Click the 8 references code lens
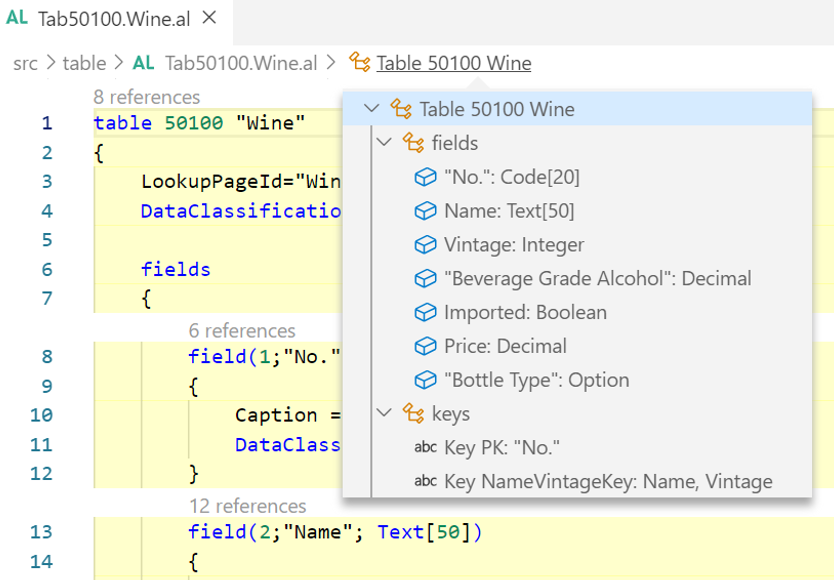The image size is (834, 580). coord(146,97)
